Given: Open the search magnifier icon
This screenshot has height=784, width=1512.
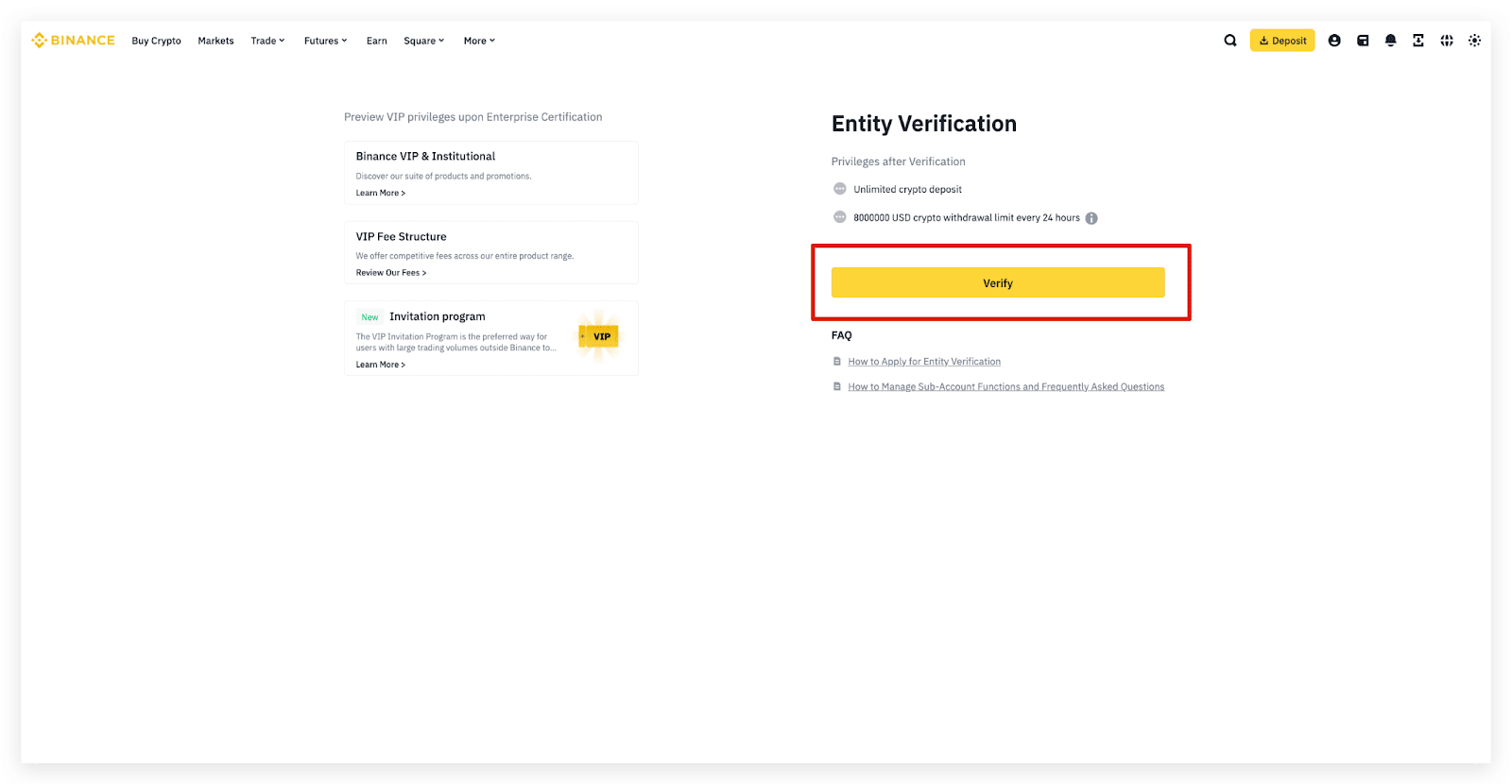Looking at the screenshot, I should [1230, 41].
